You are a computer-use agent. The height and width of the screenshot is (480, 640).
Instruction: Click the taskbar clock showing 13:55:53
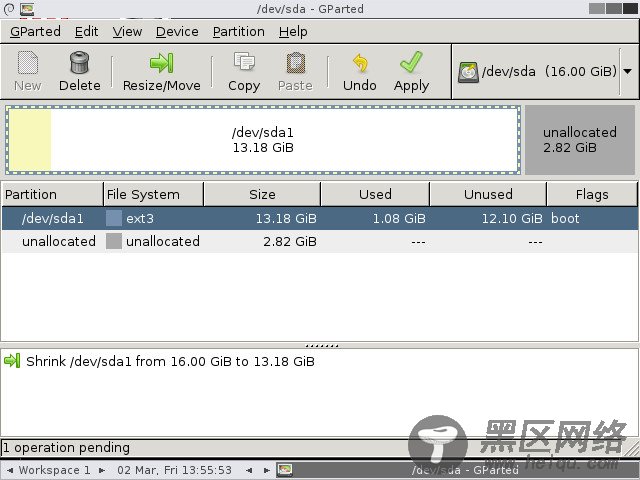pyautogui.click(x=174, y=470)
